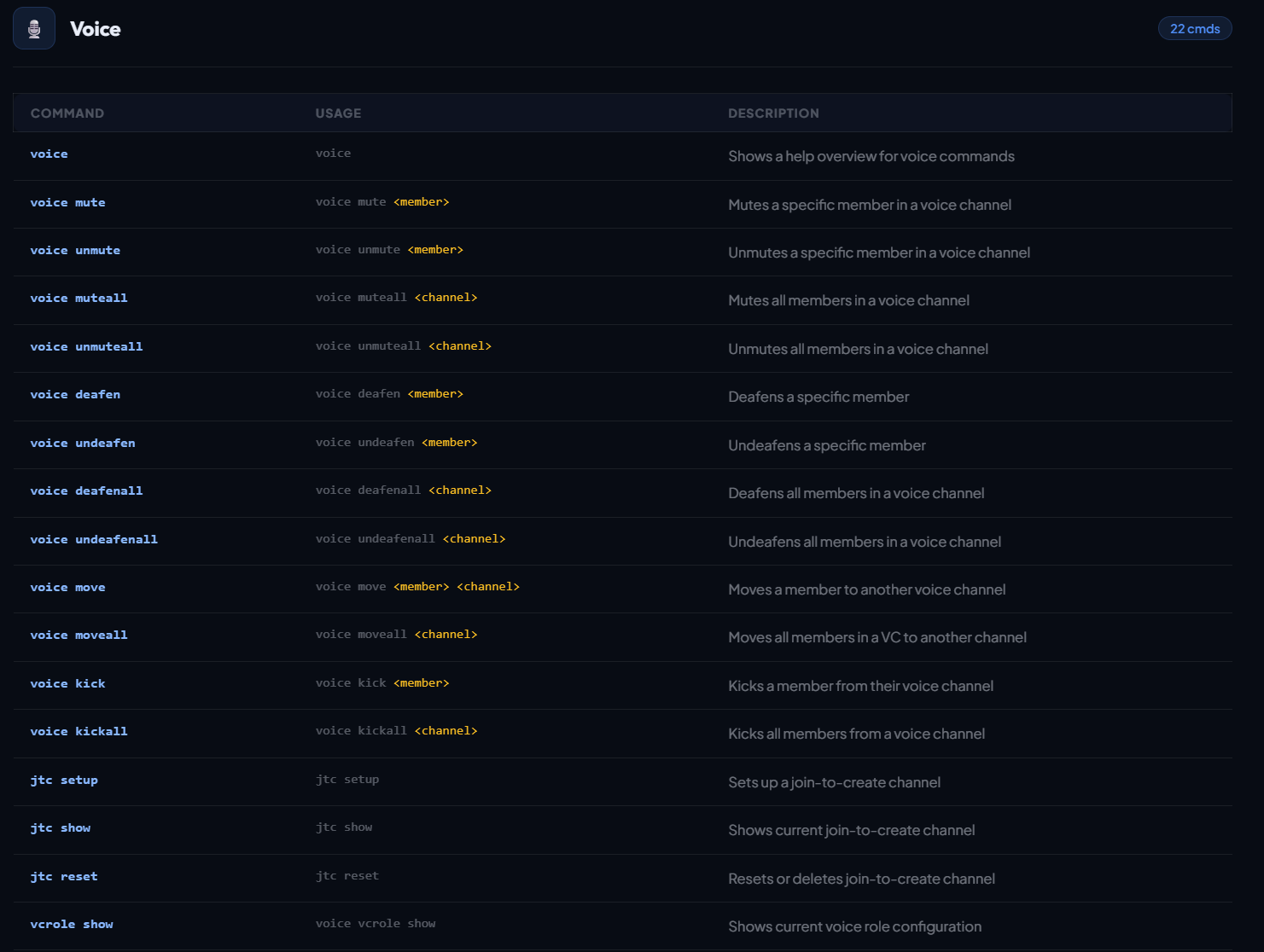
Task: Click the DESCRIPTION column header
Action: point(773,113)
